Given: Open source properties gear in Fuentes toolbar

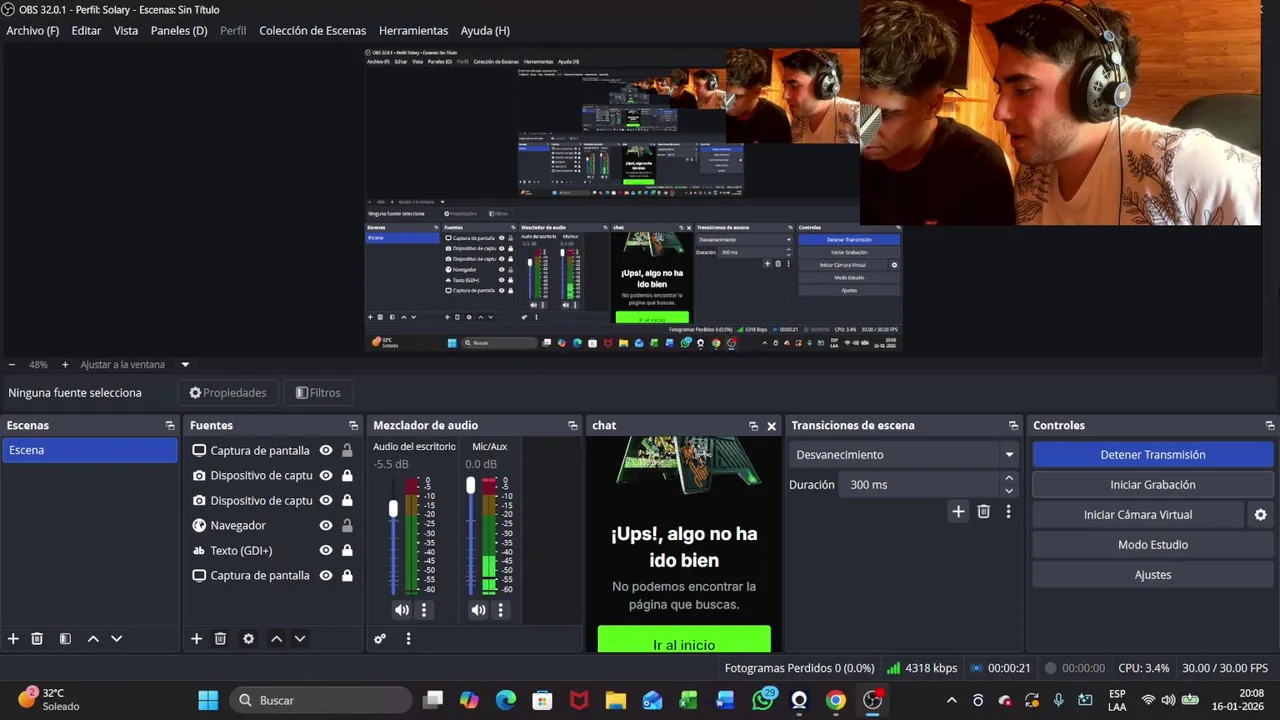Looking at the screenshot, I should 248,639.
